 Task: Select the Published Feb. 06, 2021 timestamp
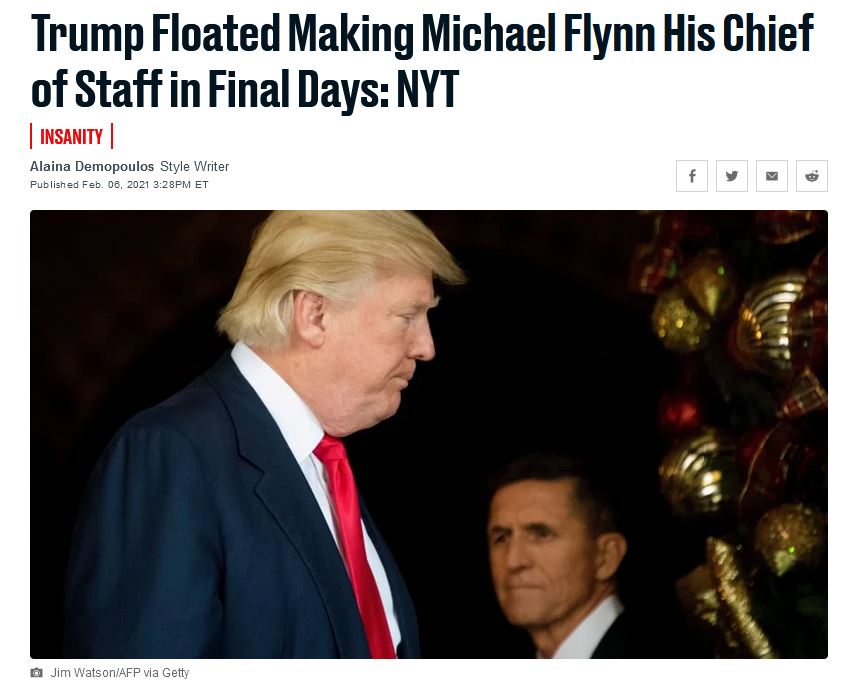click(119, 184)
